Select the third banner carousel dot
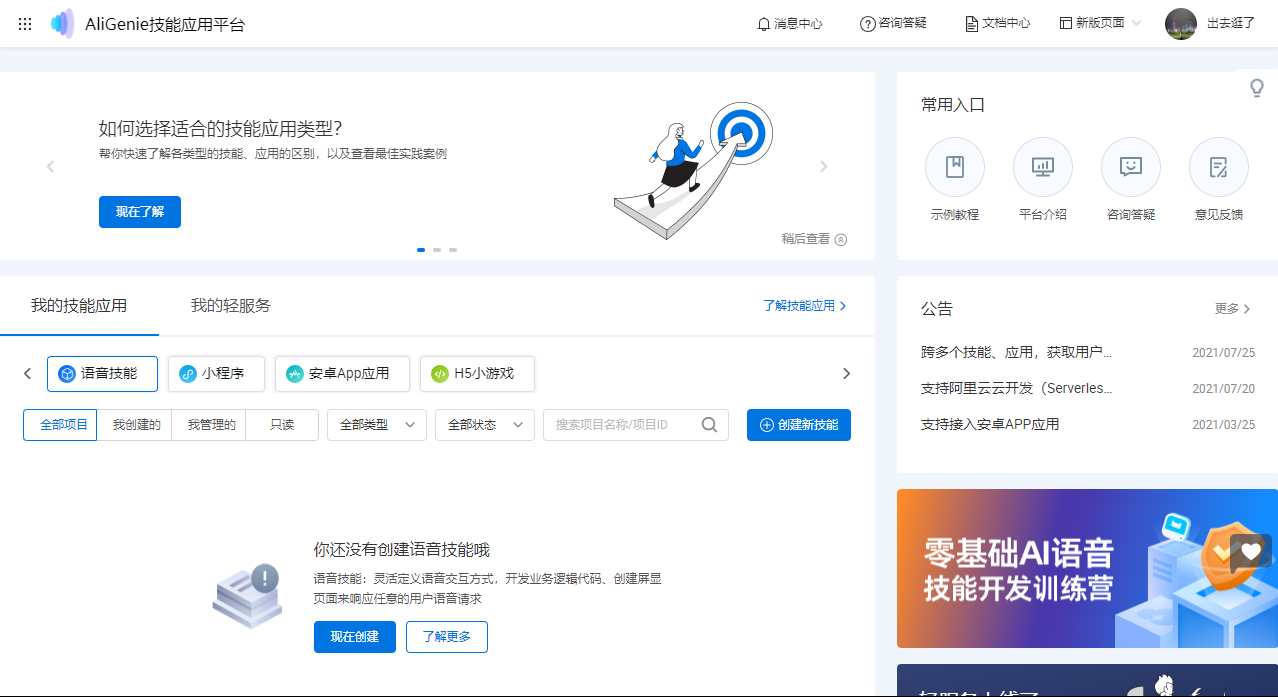The width and height of the screenshot is (1278, 697). pyautogui.click(x=453, y=250)
